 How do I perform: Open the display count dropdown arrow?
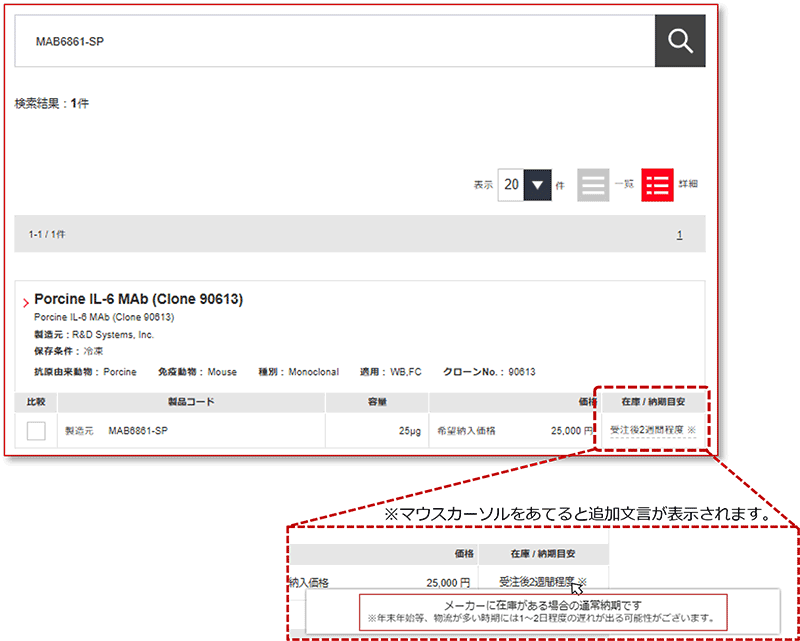point(539,184)
